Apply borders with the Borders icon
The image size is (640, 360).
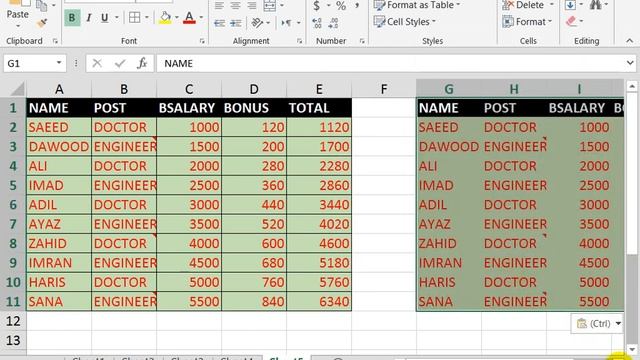(x=135, y=18)
